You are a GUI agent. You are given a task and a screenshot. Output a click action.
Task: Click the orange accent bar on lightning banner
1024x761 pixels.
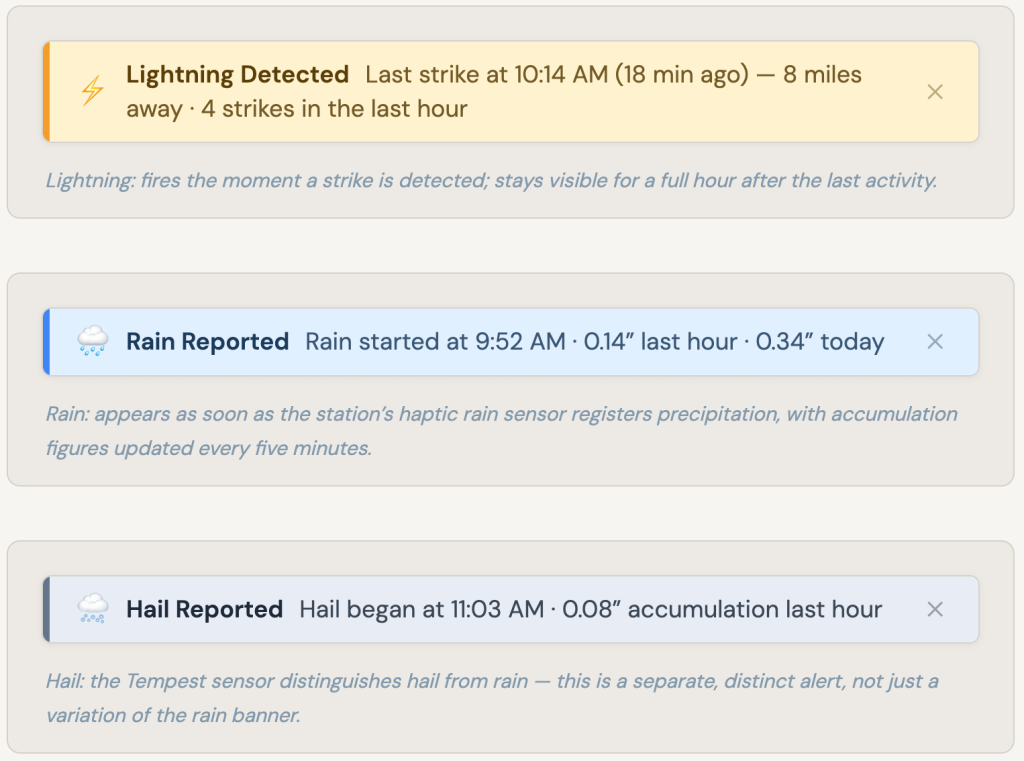tap(46, 91)
